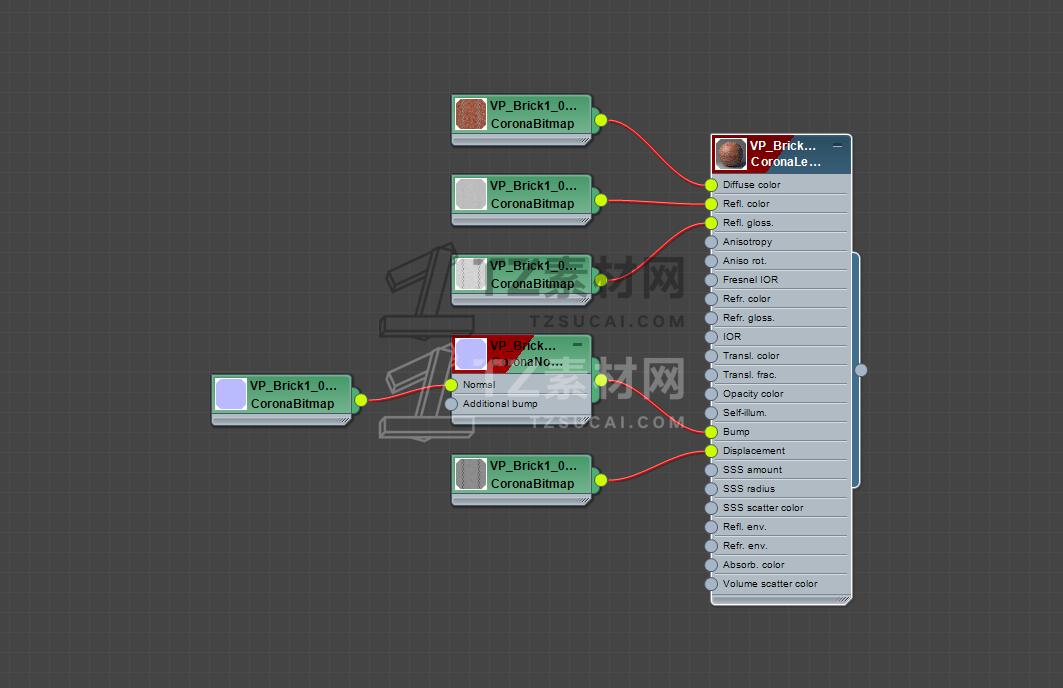Click the Refl. gloss. input socket
The width and height of the screenshot is (1063, 688).
click(711, 223)
